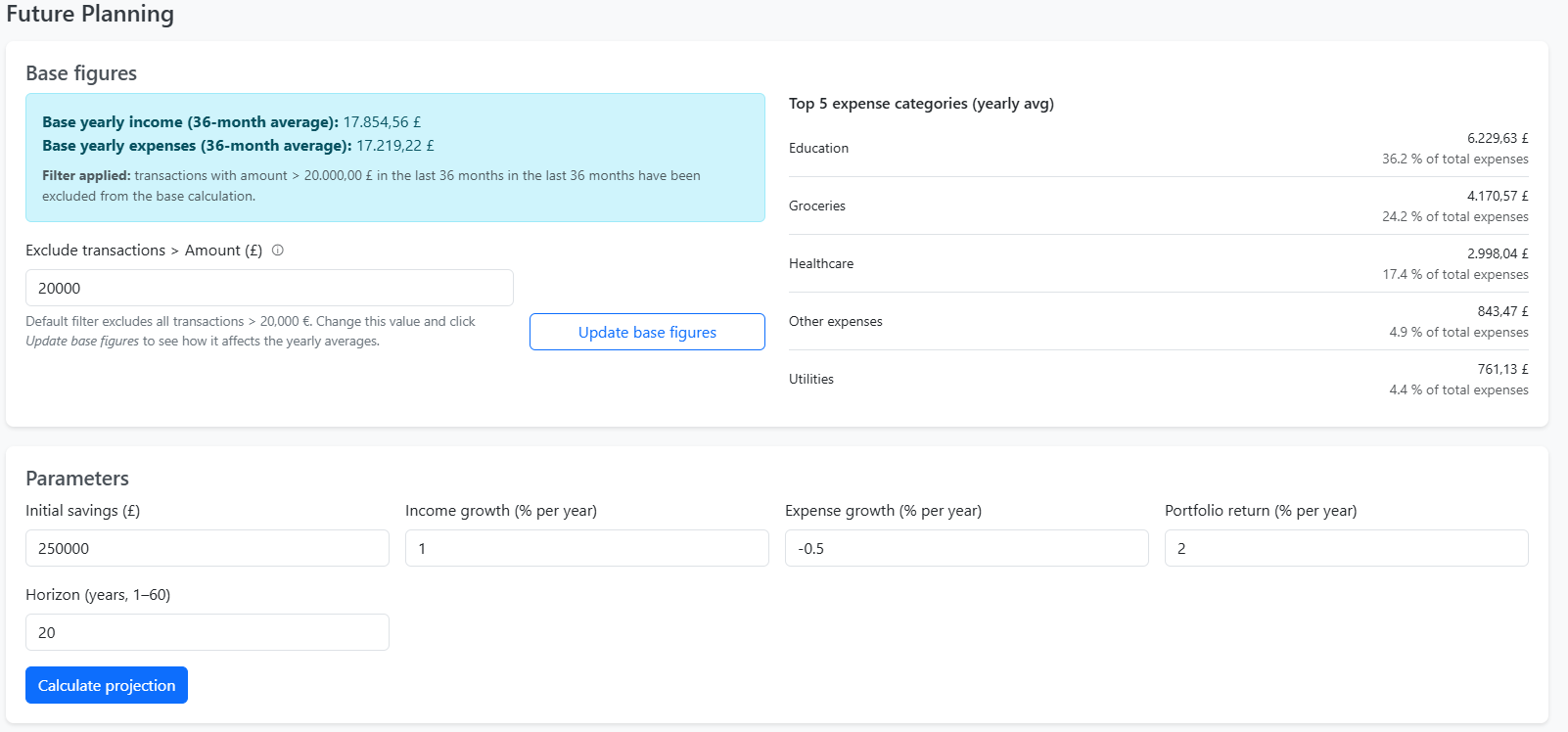The image size is (1568, 732).
Task: Select the Utilities expense category row
Action: [1159, 379]
